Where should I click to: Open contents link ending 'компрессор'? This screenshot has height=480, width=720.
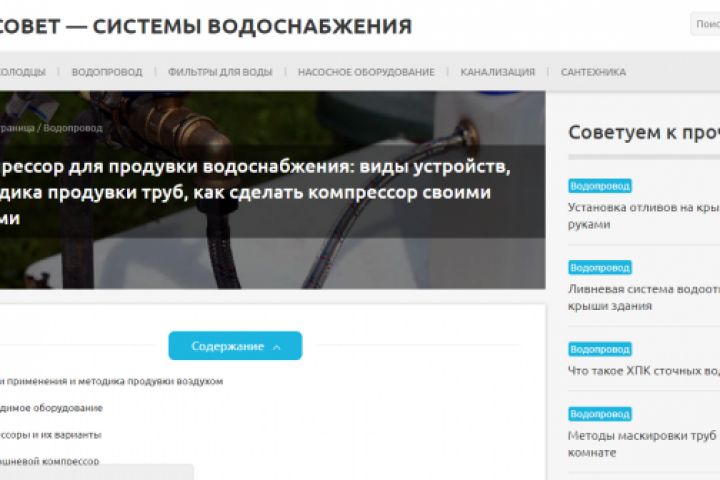coord(49,461)
